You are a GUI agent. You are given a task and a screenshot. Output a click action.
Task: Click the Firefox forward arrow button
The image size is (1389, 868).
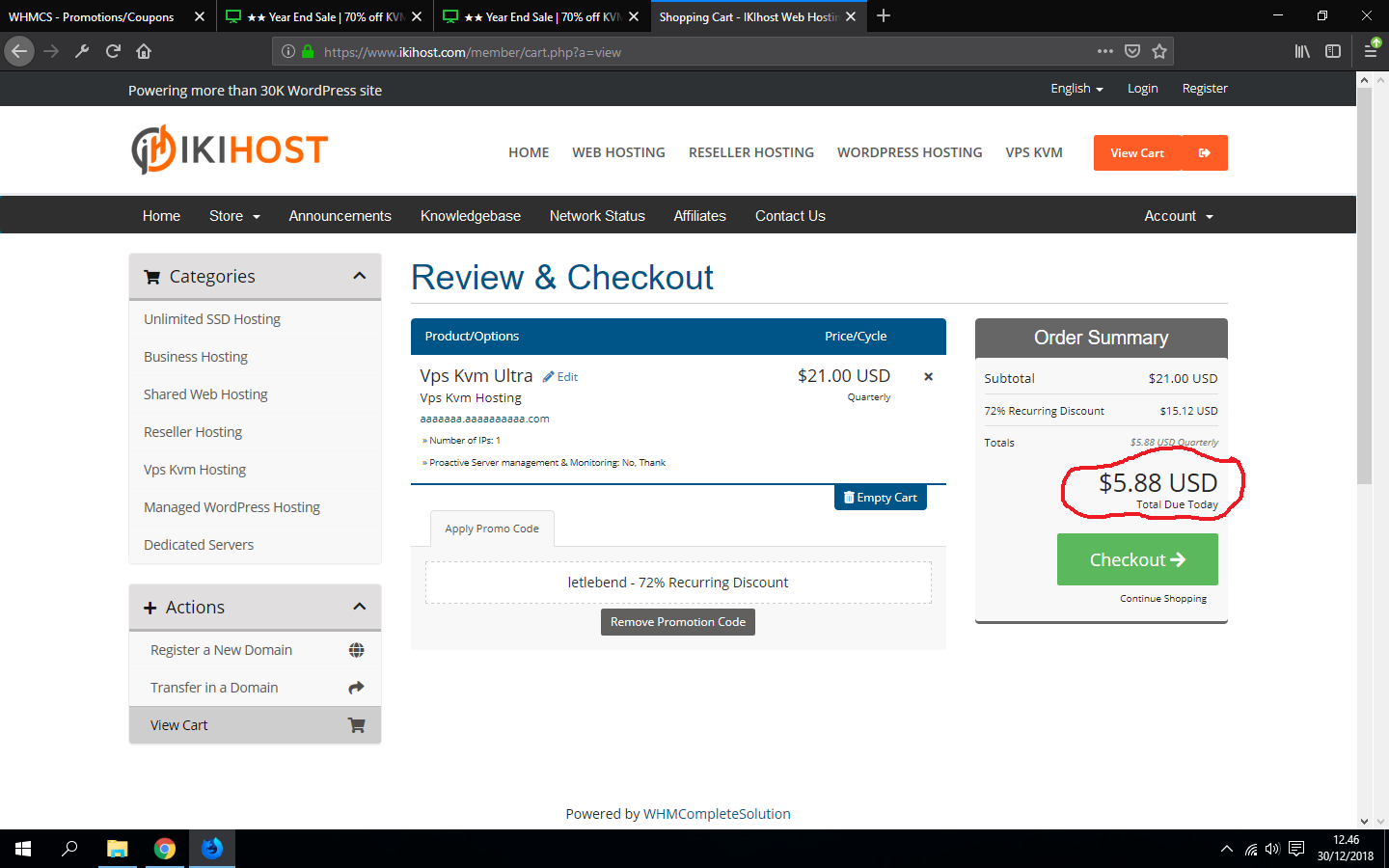(51, 51)
